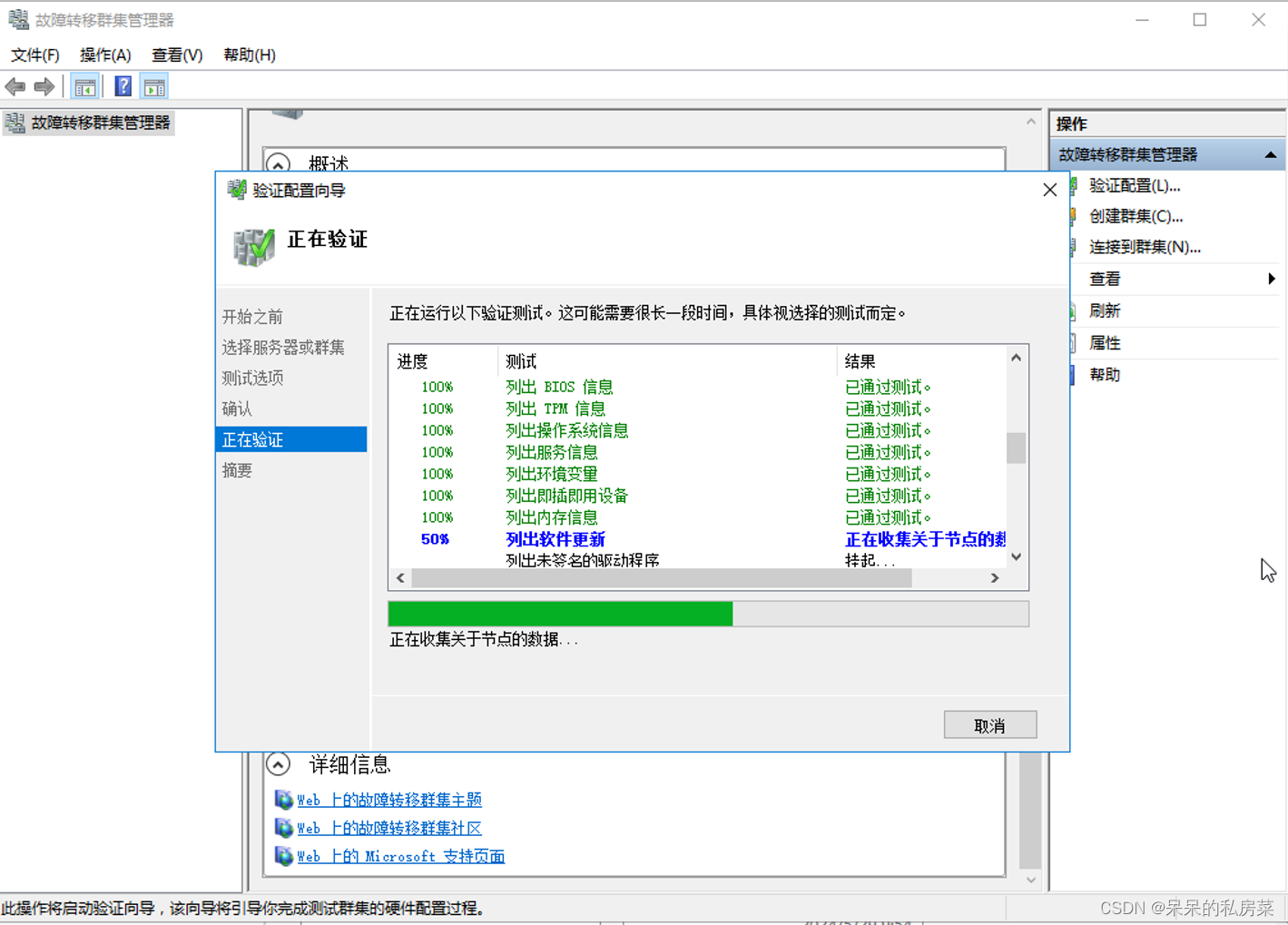1288x925 pixels.
Task: Collapse the 故障转移群集管理器 actions section
Action: coord(1271,155)
